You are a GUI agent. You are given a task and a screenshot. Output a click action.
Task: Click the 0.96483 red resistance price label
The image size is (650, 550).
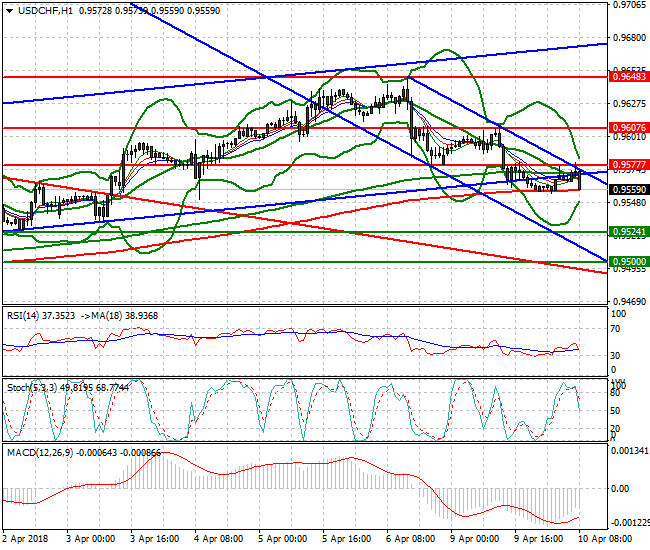629,77
